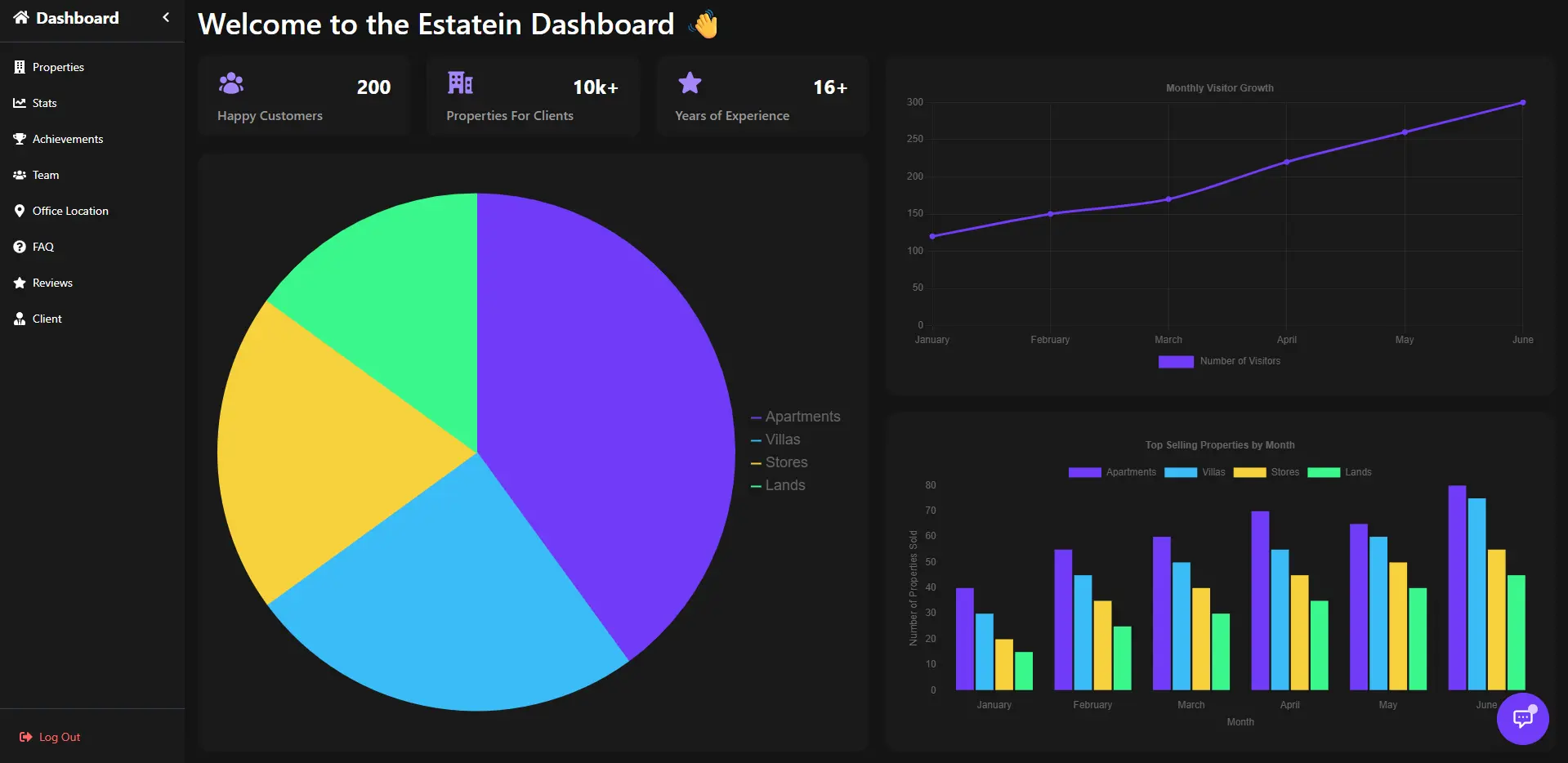
Task: Toggle Apartments series in bar chart legend
Action: click(1112, 472)
